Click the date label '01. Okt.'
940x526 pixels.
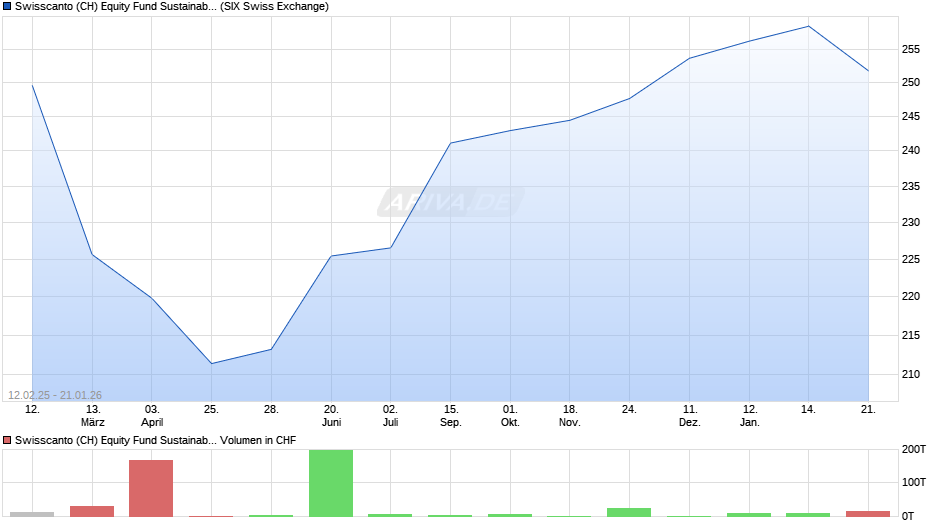pyautogui.click(x=510, y=416)
